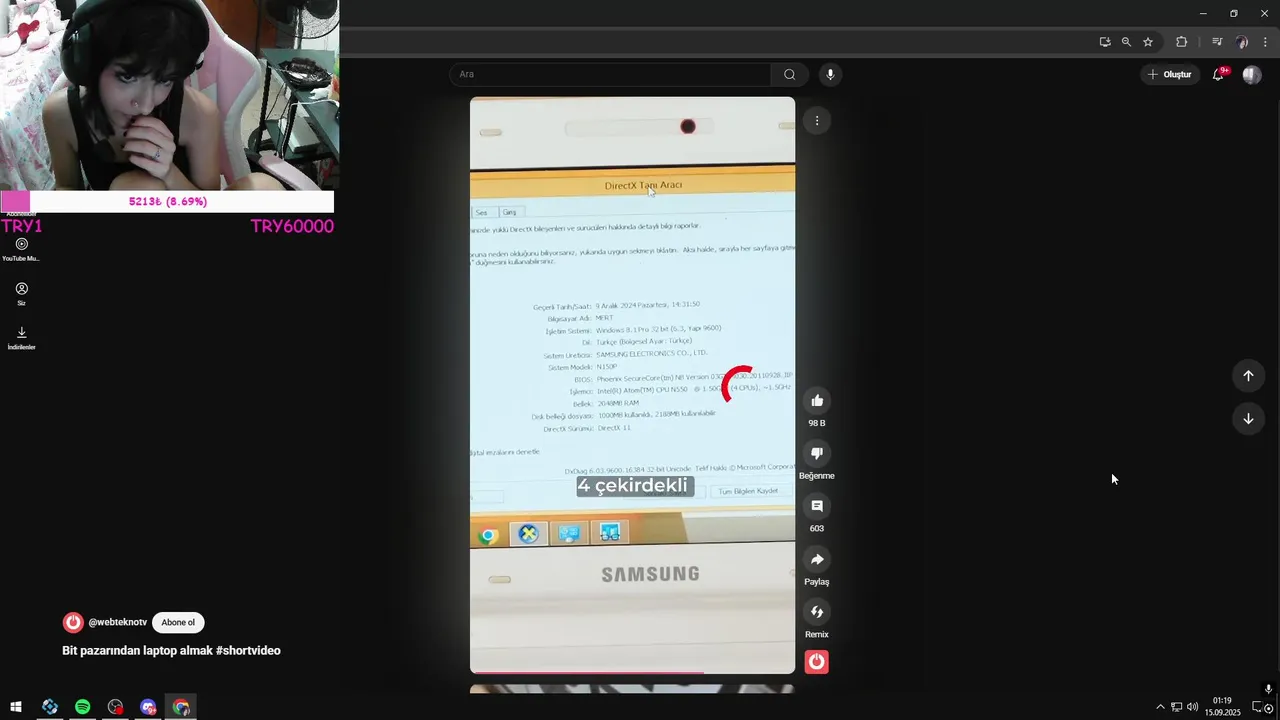Click the Chrome install app icon

tap(1104, 42)
